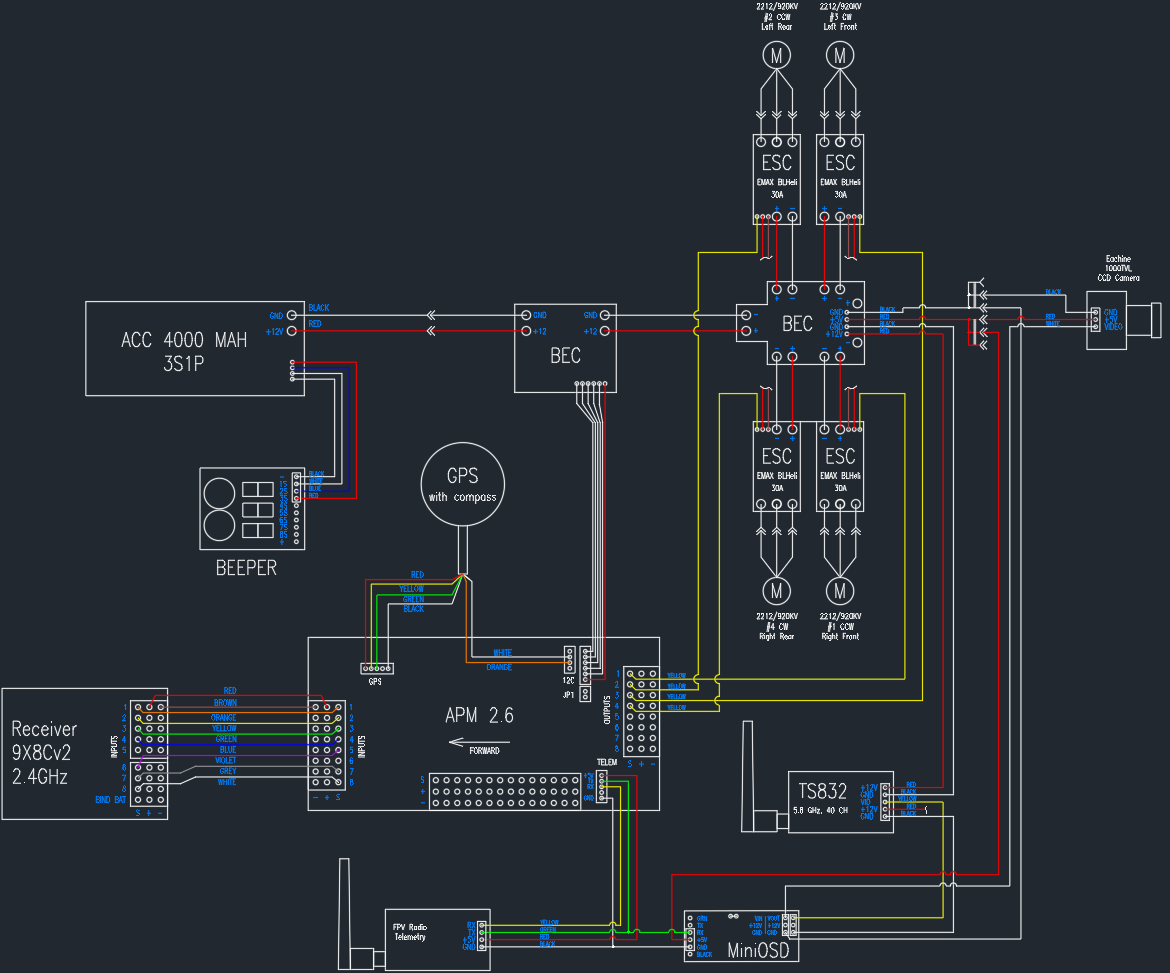This screenshot has height=973, width=1170.
Task: Select the BEC box next to battery
Action: click(x=565, y=348)
